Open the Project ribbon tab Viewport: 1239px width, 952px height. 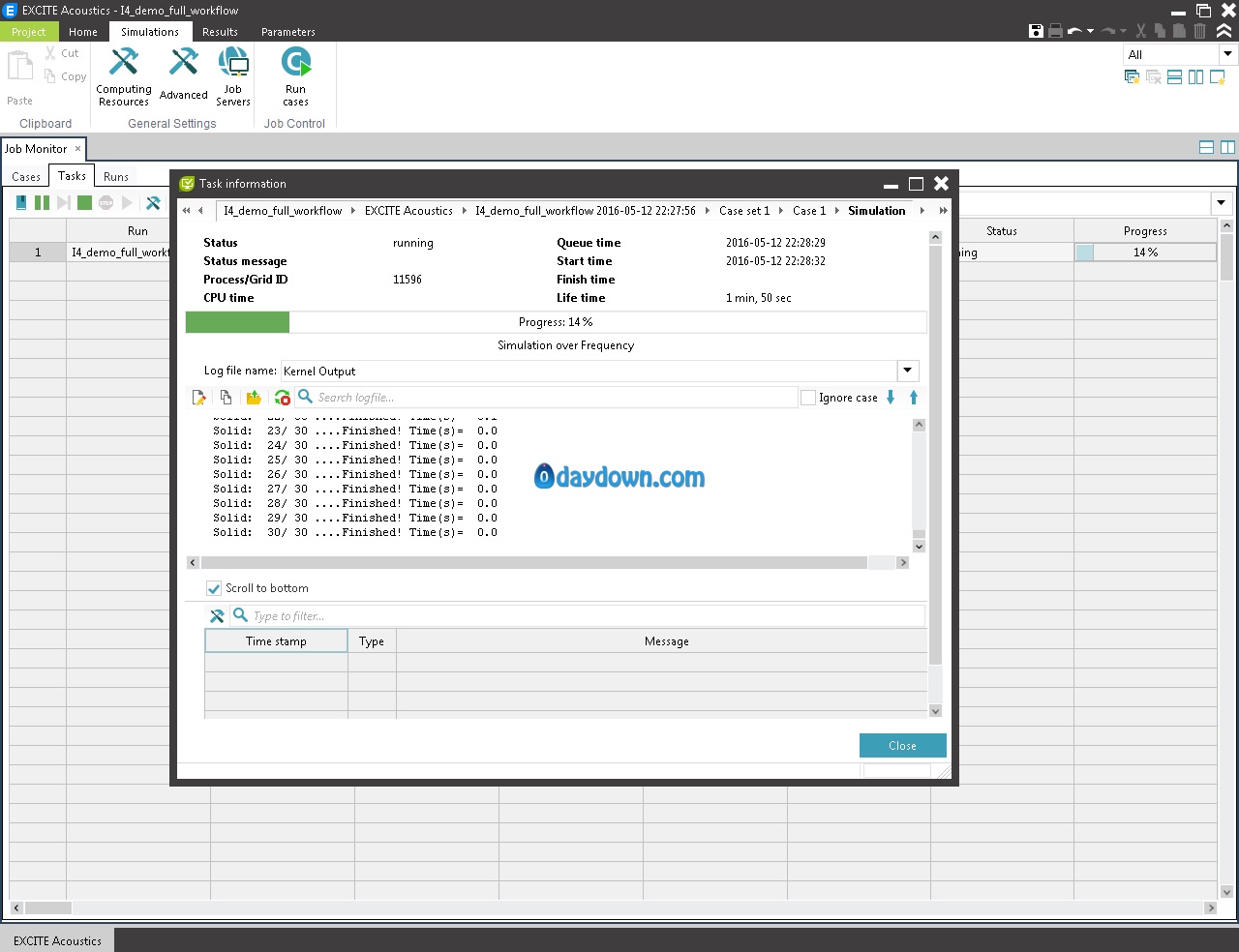point(28,32)
